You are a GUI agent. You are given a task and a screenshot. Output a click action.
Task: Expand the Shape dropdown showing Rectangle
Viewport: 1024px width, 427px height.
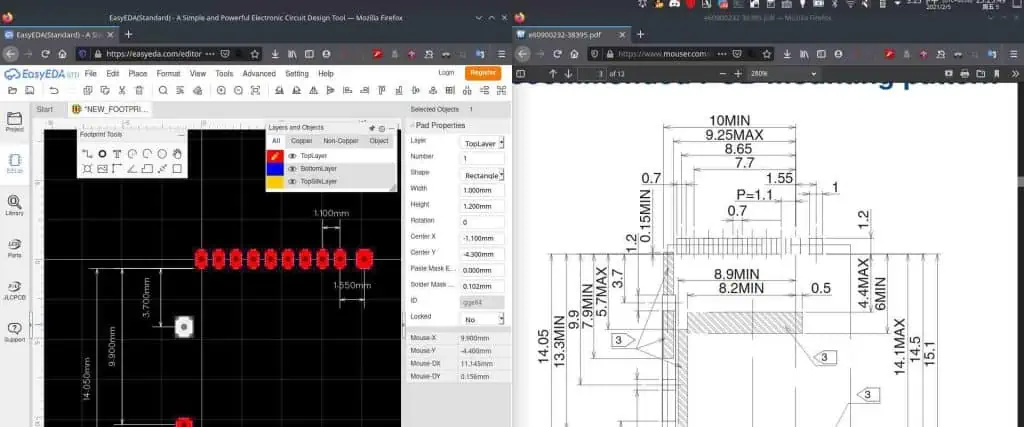(482, 174)
